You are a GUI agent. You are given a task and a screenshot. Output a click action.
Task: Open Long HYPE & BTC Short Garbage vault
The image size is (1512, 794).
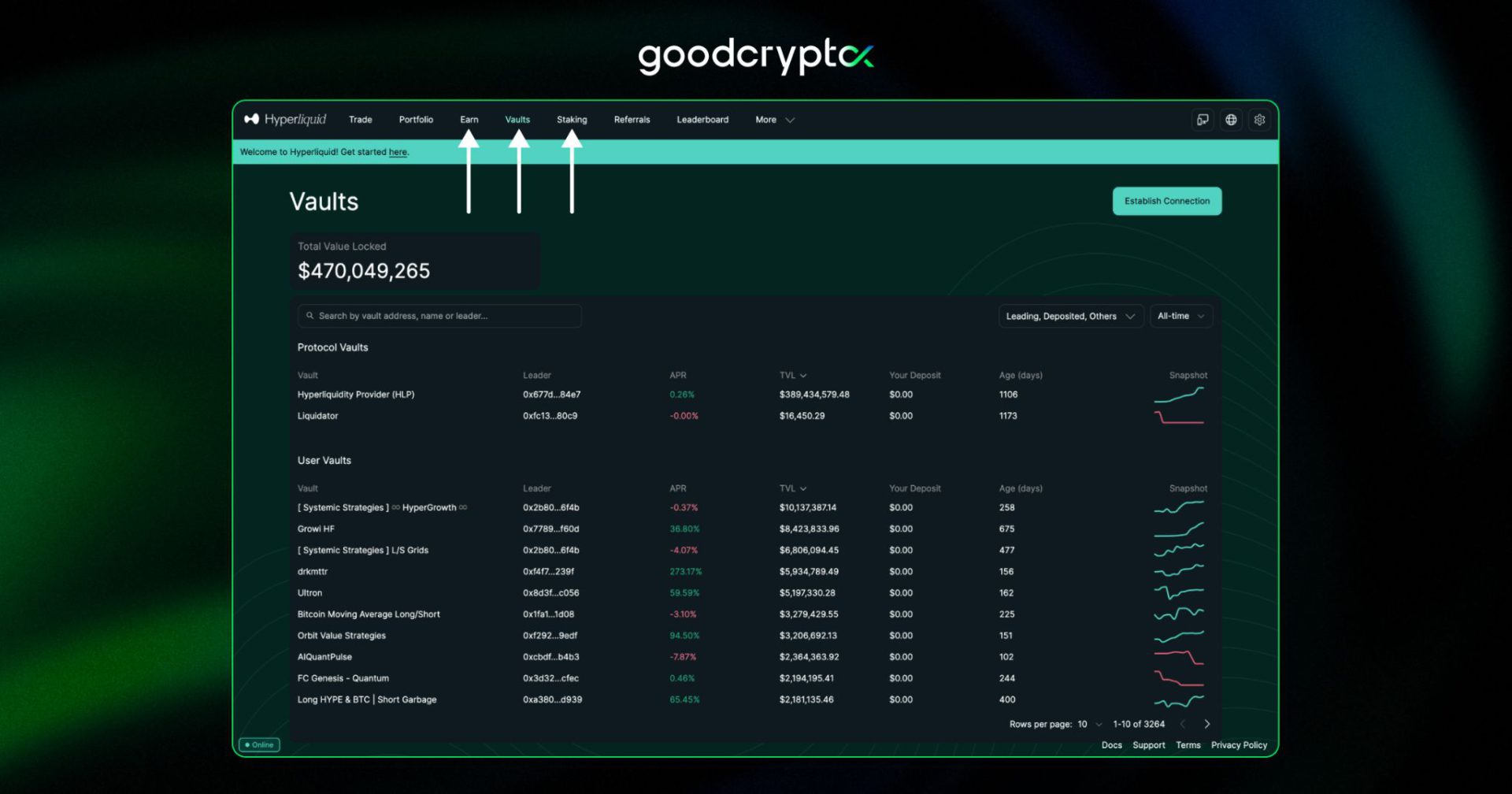pos(367,699)
